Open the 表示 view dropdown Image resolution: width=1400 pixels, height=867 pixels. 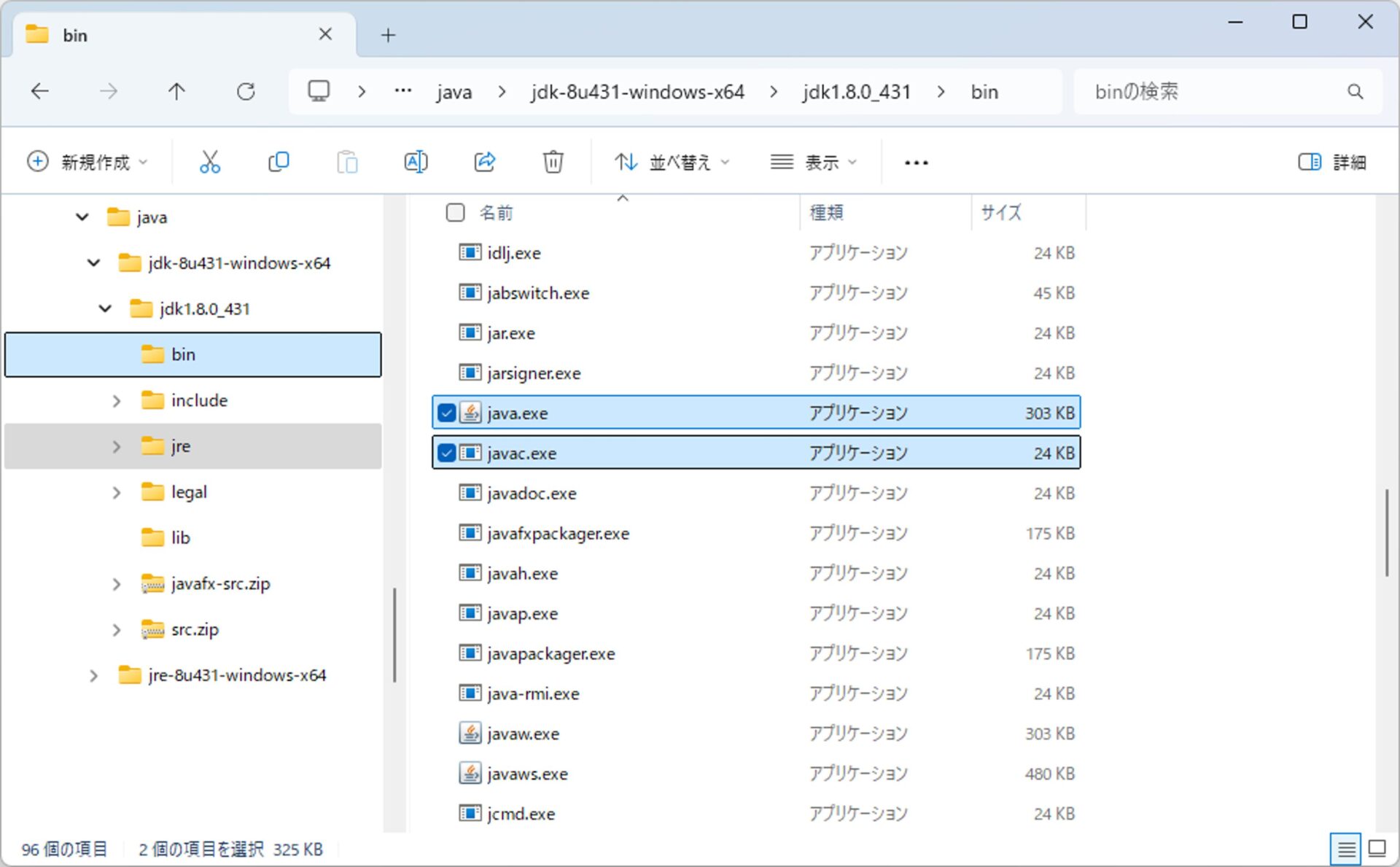pos(814,162)
